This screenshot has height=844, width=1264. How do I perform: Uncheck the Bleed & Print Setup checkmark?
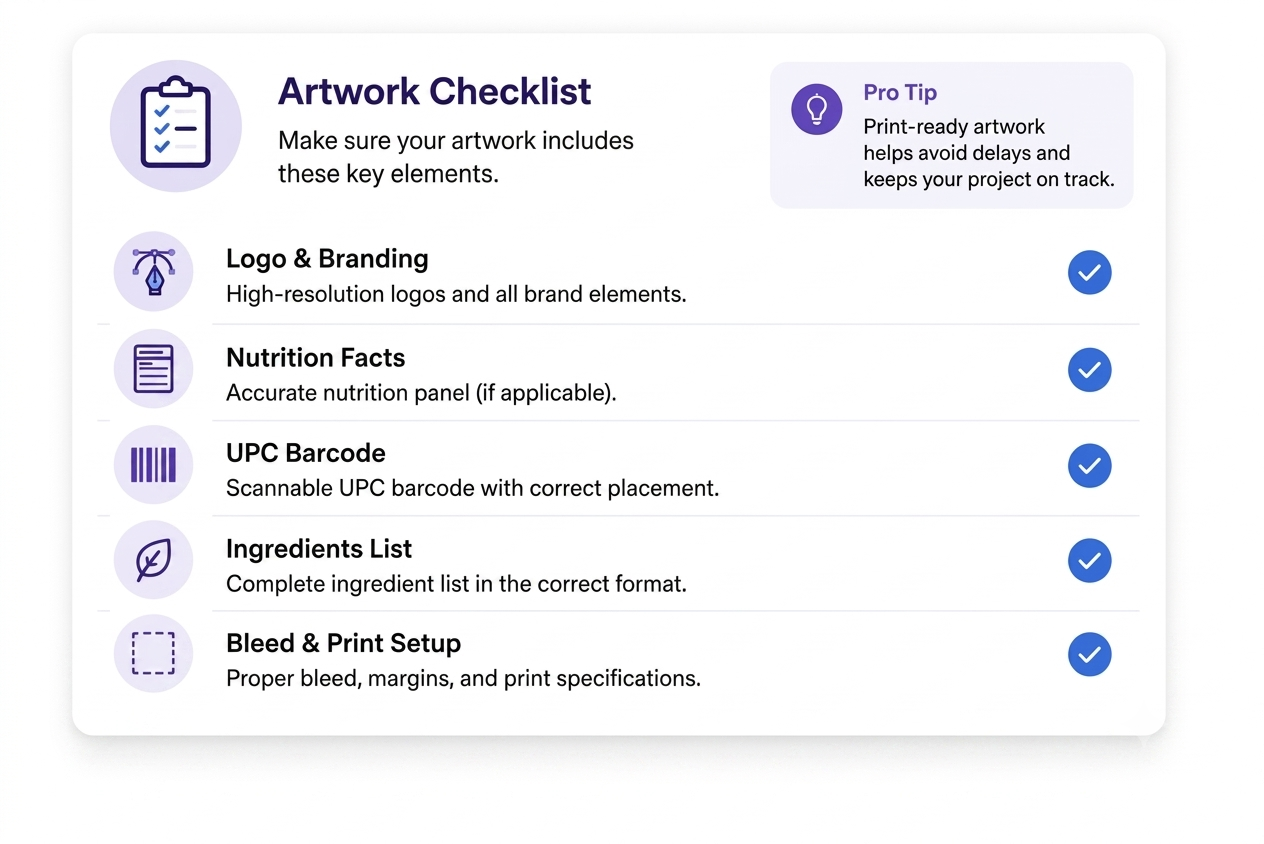point(1089,655)
